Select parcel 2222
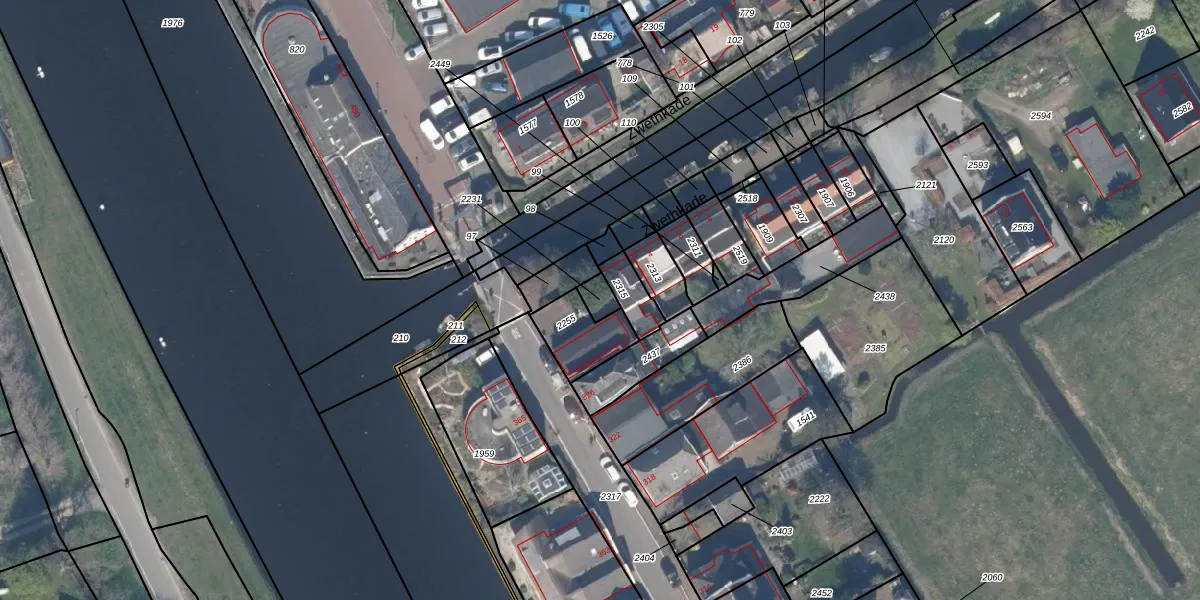Screen dimensions: 1200x600 pyautogui.click(x=819, y=499)
